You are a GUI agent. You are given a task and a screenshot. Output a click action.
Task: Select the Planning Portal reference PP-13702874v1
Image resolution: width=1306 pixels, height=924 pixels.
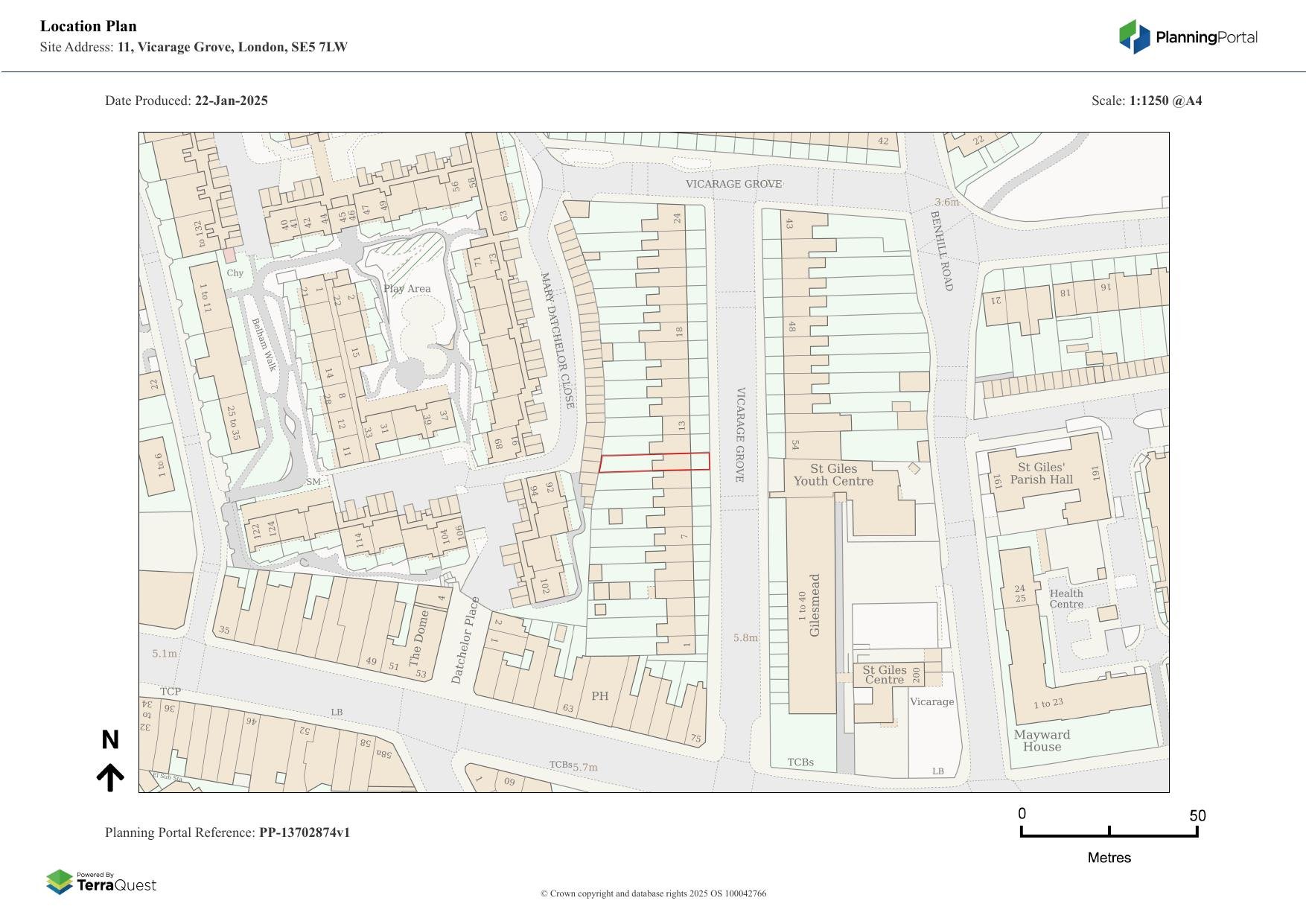click(304, 832)
